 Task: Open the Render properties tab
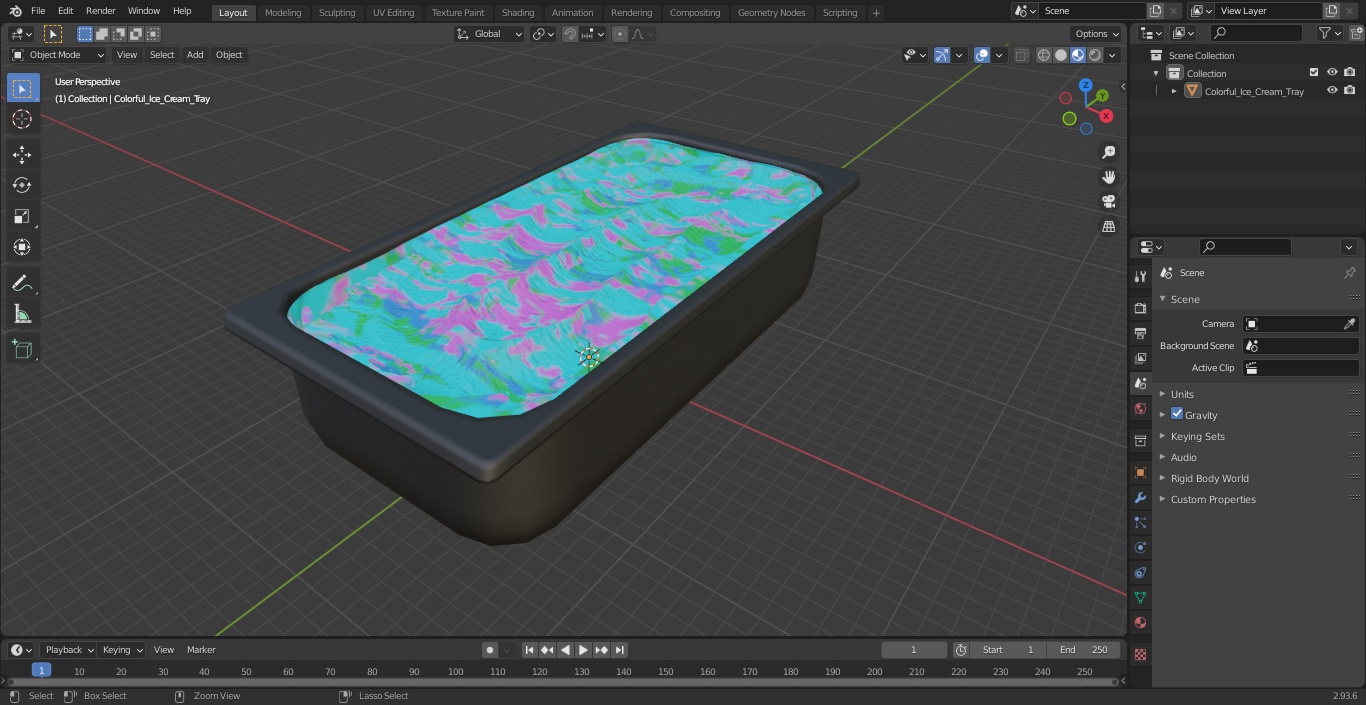tap(1140, 308)
